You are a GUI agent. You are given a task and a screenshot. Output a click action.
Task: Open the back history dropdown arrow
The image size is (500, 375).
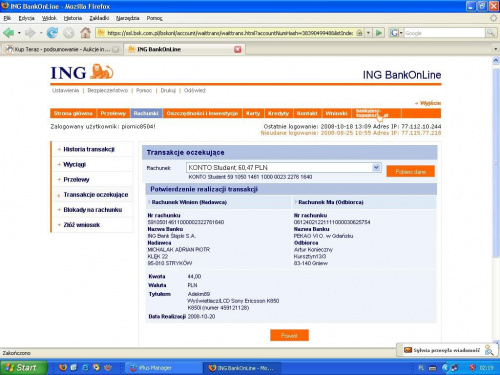click(19, 33)
